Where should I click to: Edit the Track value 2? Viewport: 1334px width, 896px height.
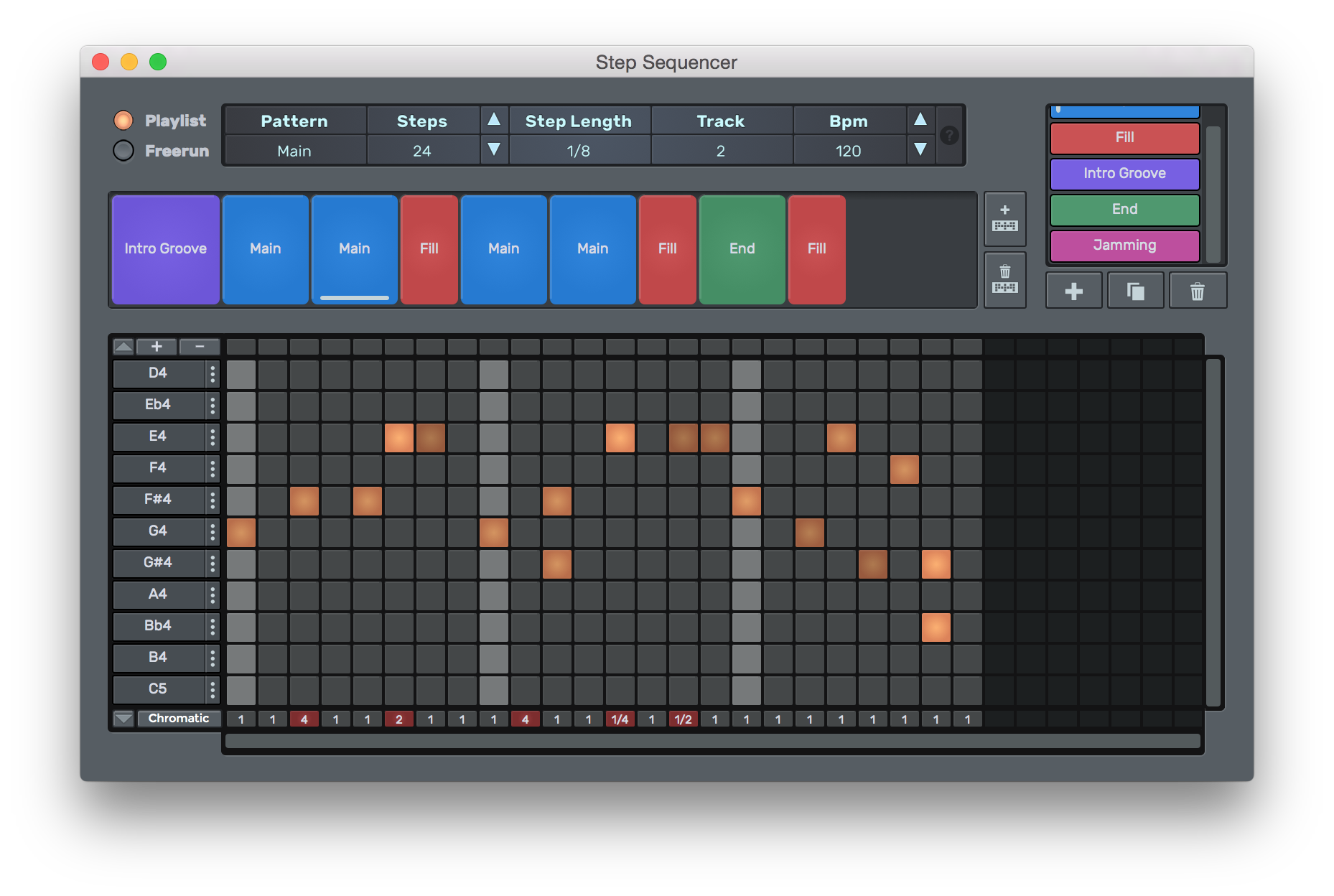(x=721, y=151)
